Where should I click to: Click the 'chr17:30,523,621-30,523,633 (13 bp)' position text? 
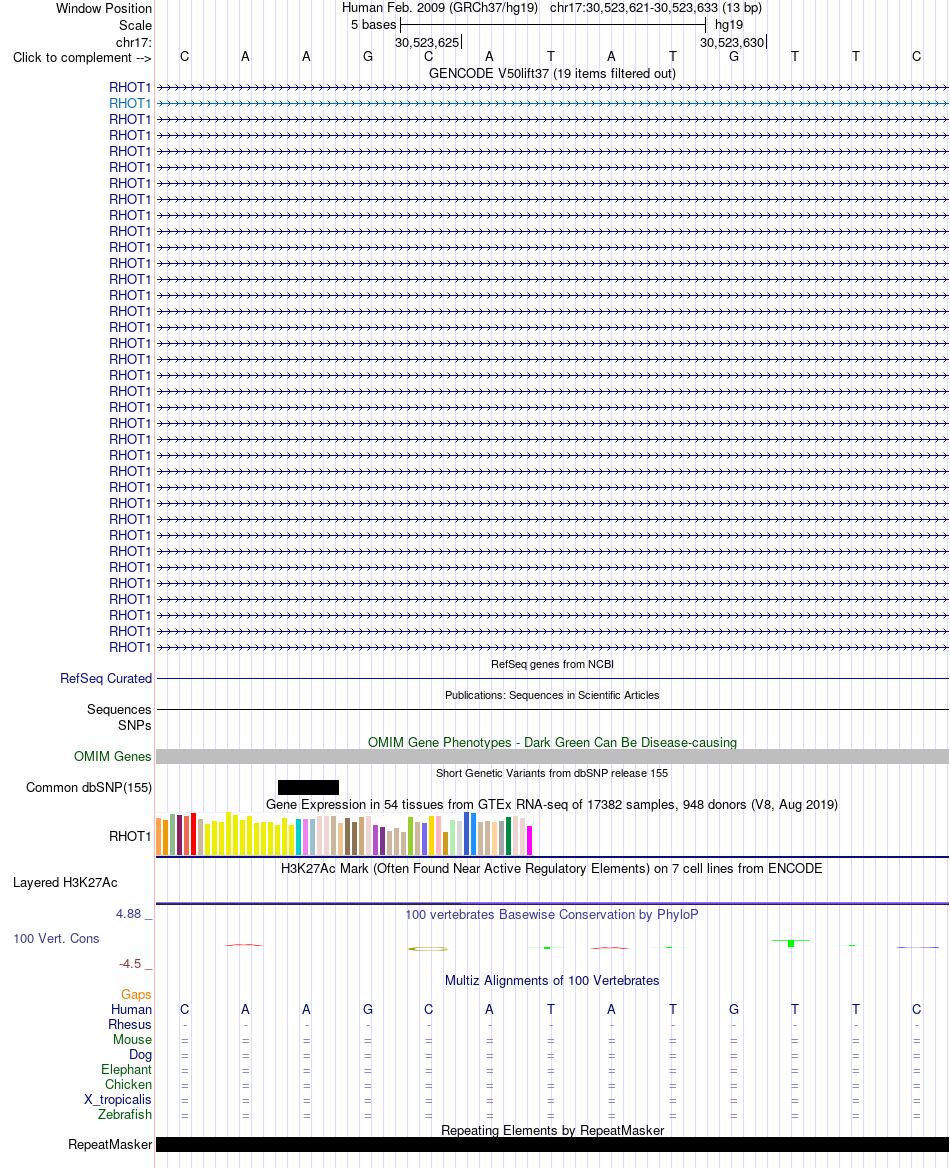point(656,8)
